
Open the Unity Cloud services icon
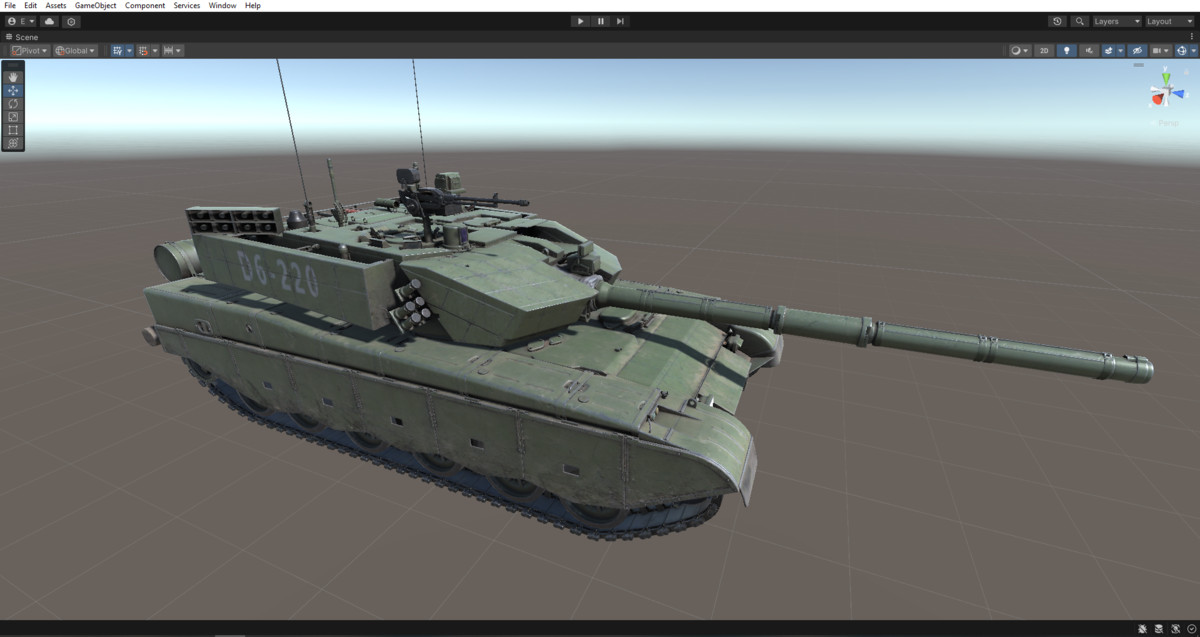pyautogui.click(x=49, y=21)
